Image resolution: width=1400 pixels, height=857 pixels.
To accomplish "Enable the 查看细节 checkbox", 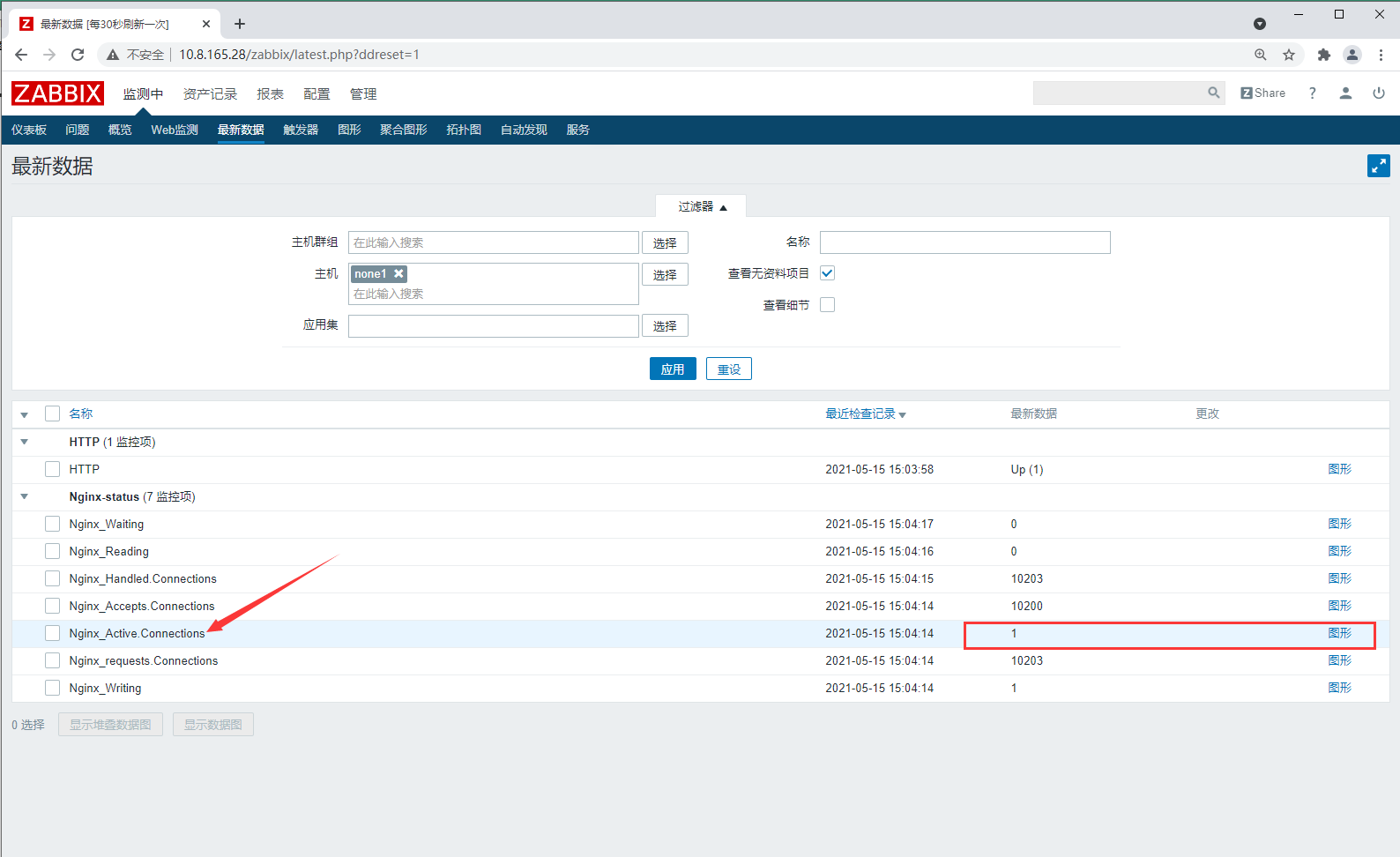I will pyautogui.click(x=827, y=305).
